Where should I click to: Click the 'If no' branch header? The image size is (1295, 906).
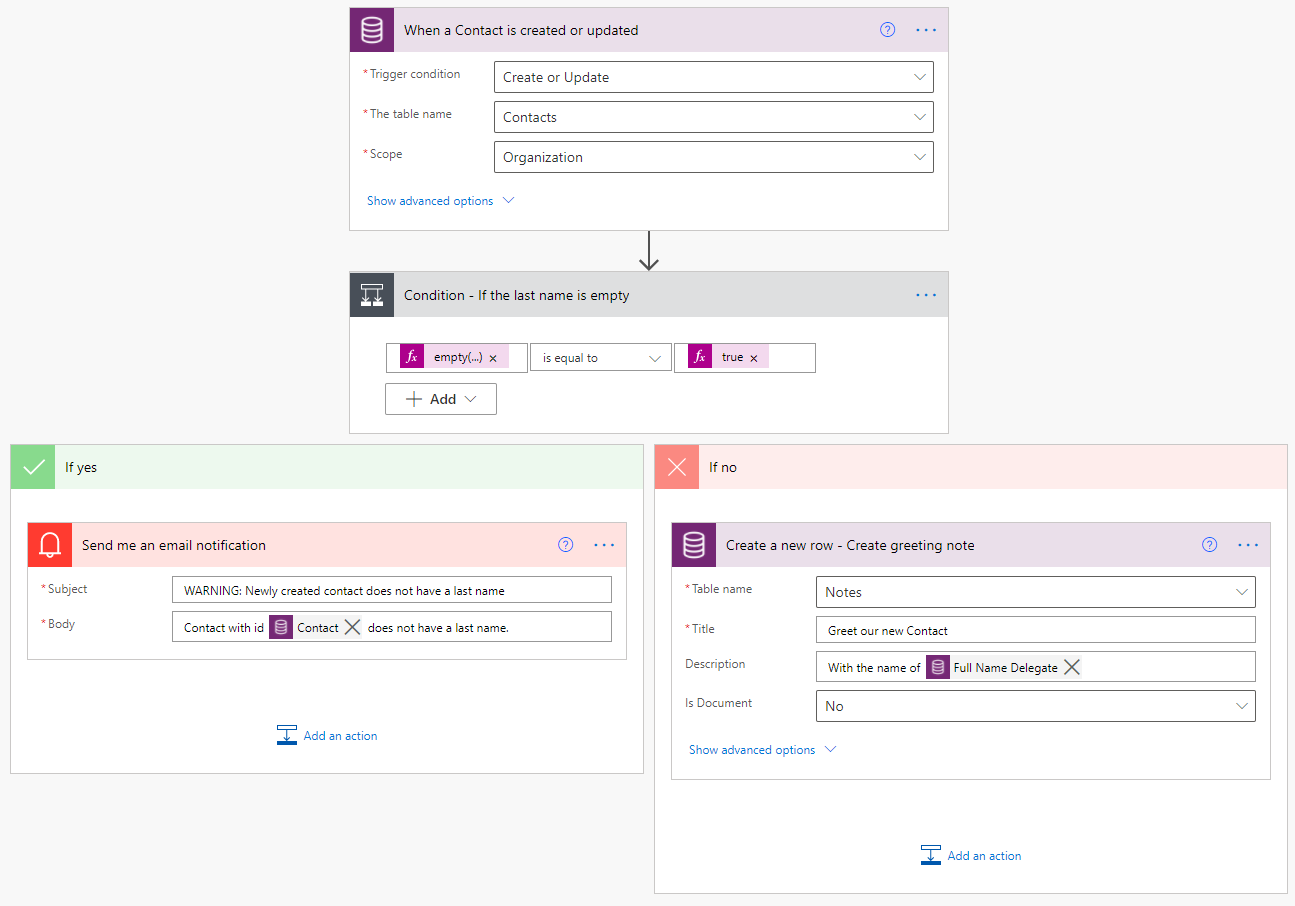tap(971, 467)
